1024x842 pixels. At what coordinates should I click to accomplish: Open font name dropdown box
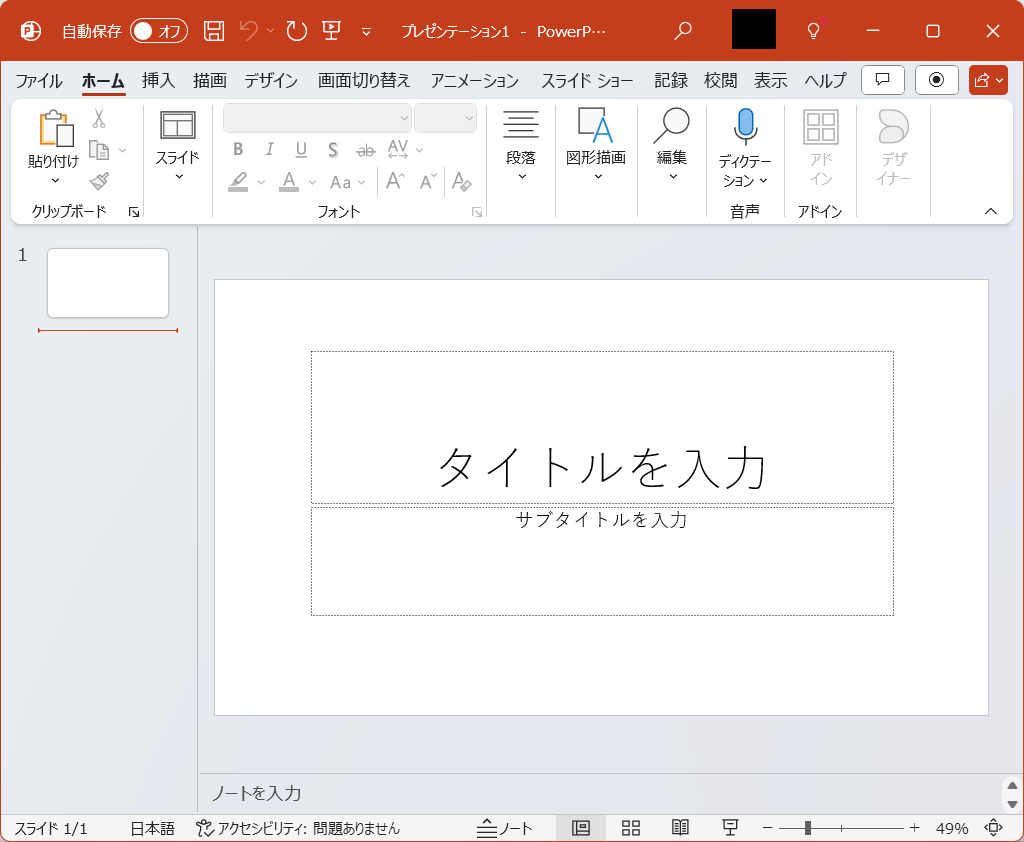coord(317,118)
